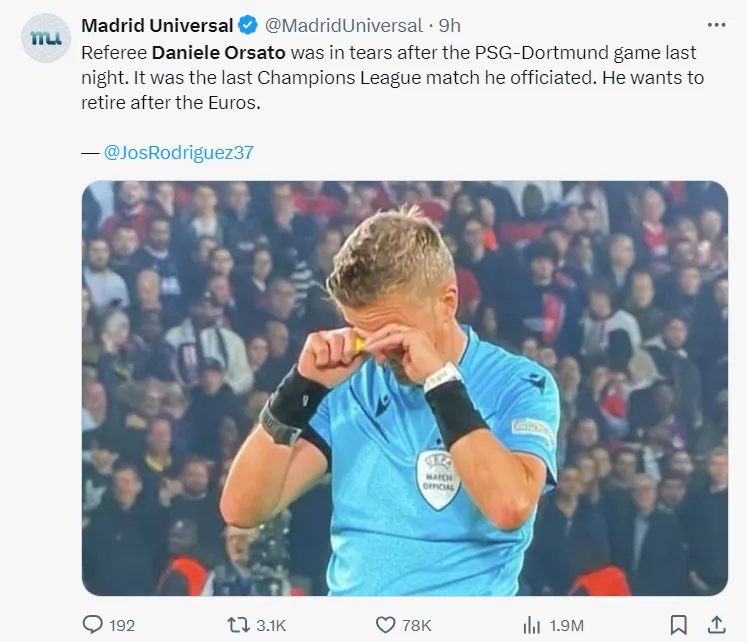Open the Madrid Universal profile avatar
Viewport: 747px width, 642px height.
click(46, 36)
